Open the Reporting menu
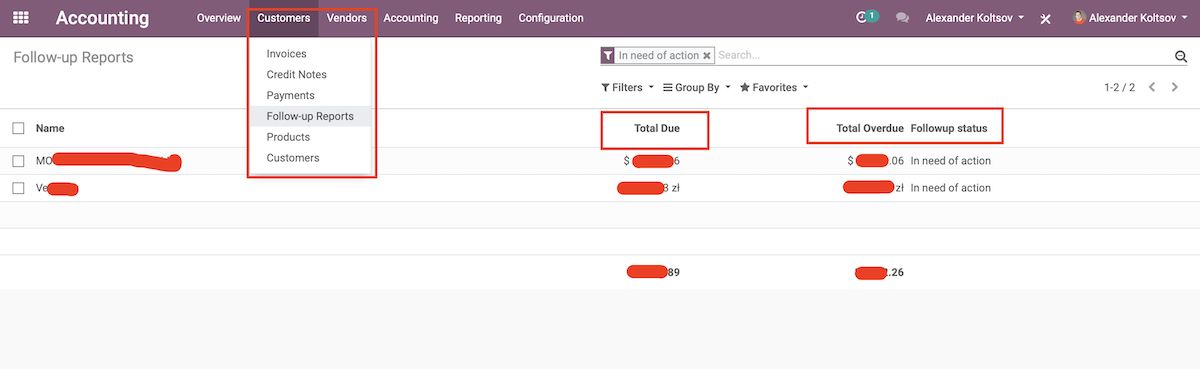The image size is (1200, 369). [x=478, y=18]
